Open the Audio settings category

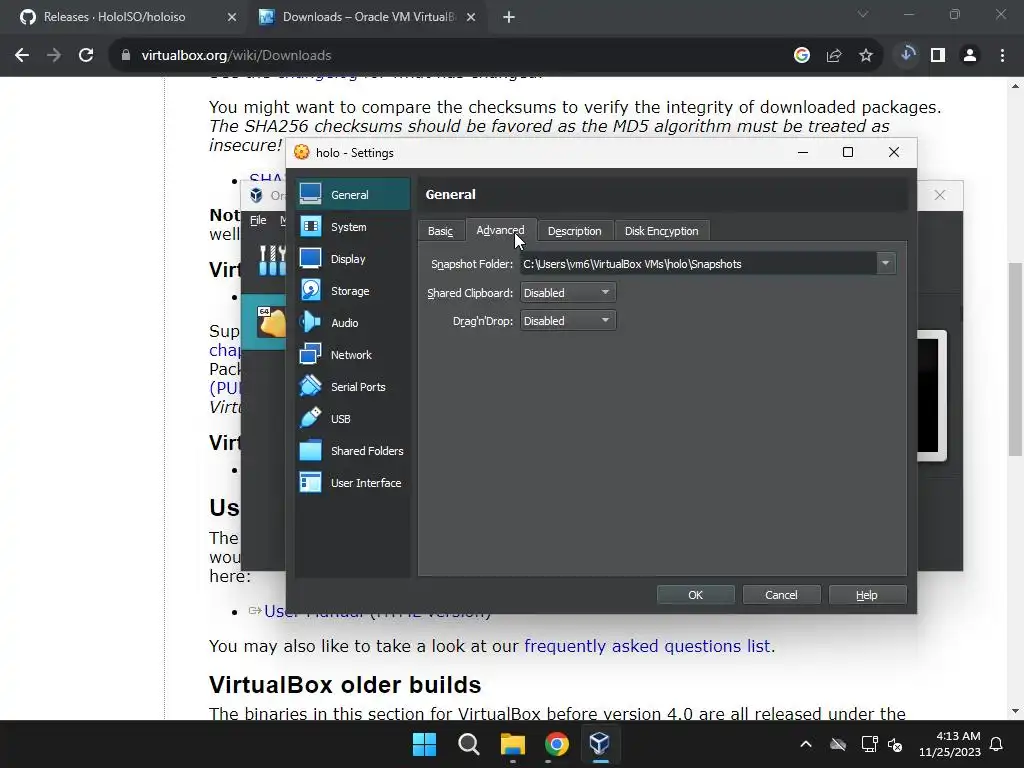353,323
